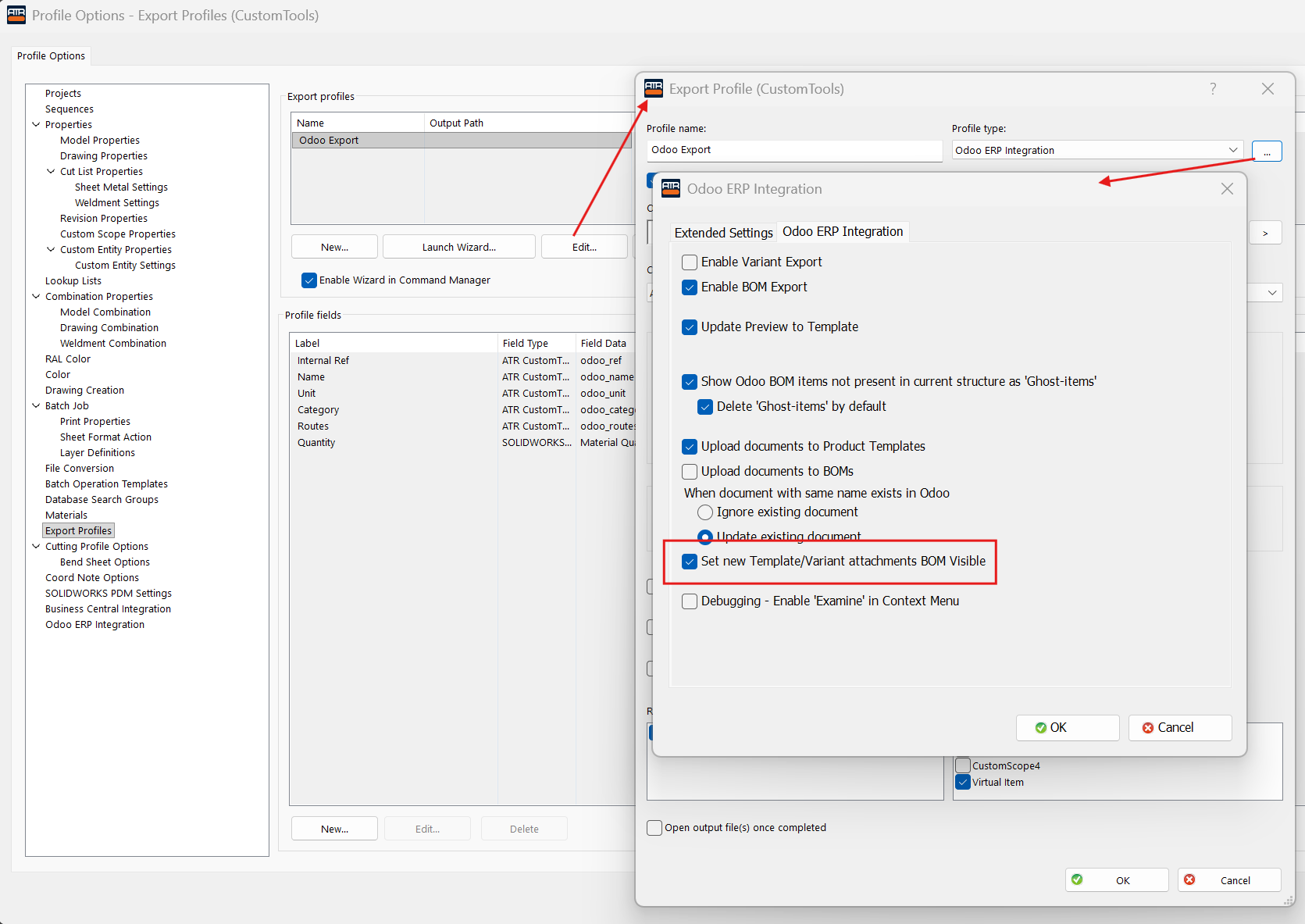1305x924 pixels.
Task: Click the Odoo ERP Integration dialog logo icon
Action: click(670, 188)
